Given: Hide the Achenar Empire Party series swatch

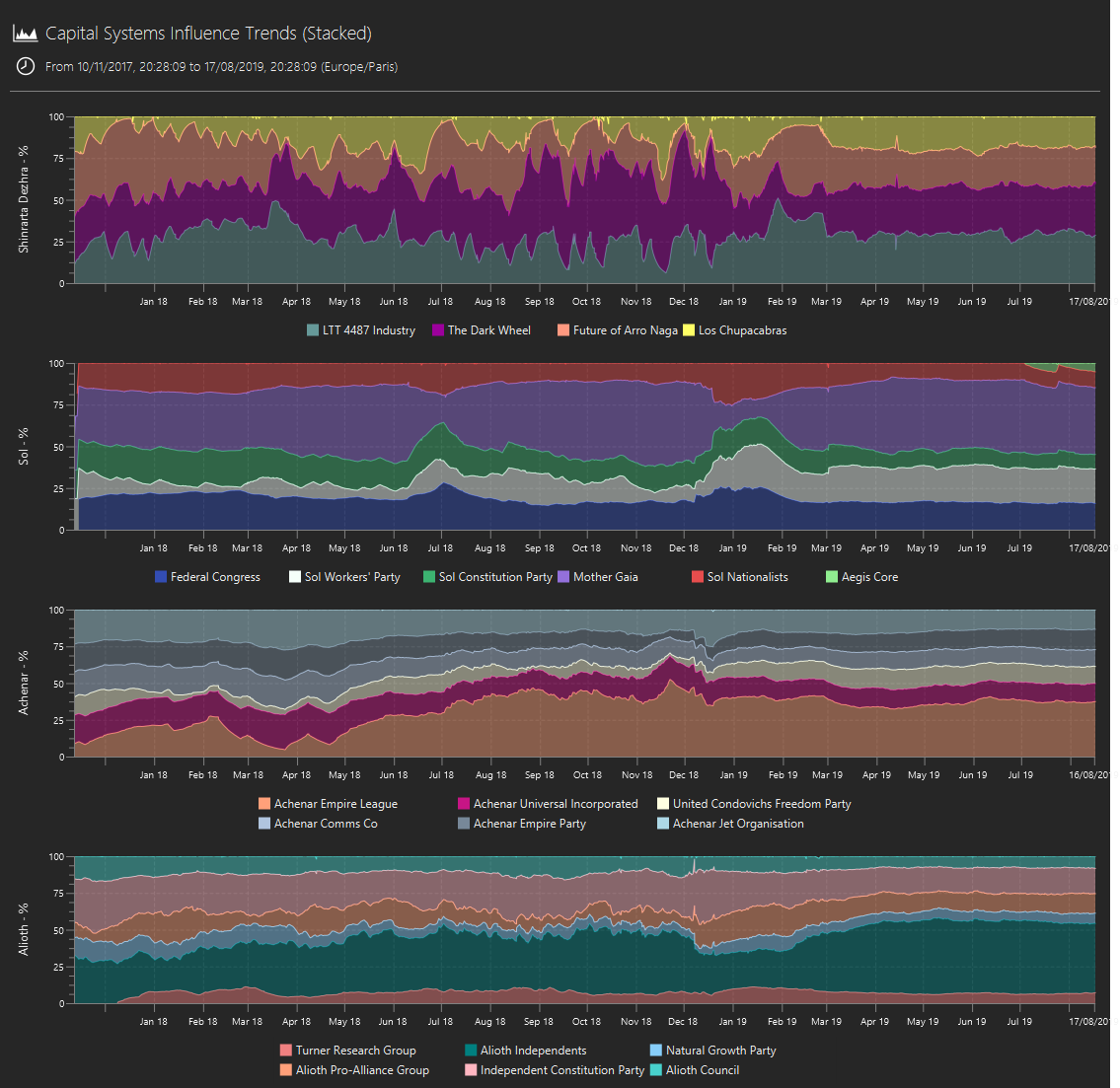Looking at the screenshot, I should pyautogui.click(x=464, y=824).
